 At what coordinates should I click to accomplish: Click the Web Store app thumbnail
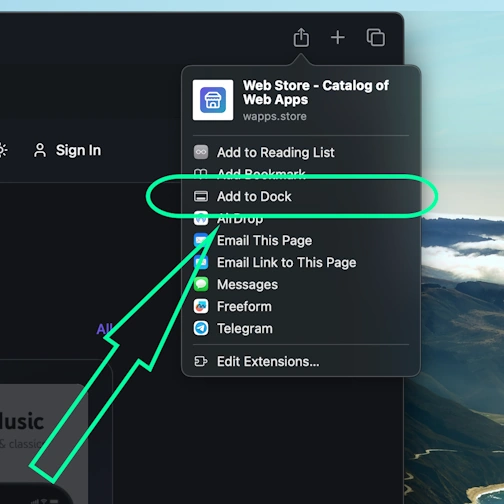point(213,100)
